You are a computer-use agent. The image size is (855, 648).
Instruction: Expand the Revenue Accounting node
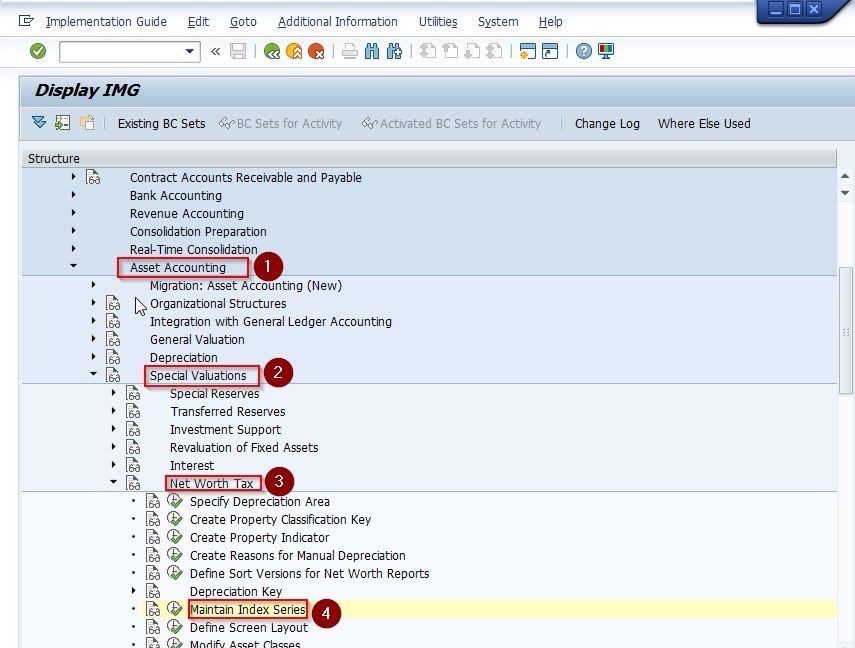[x=73, y=213]
